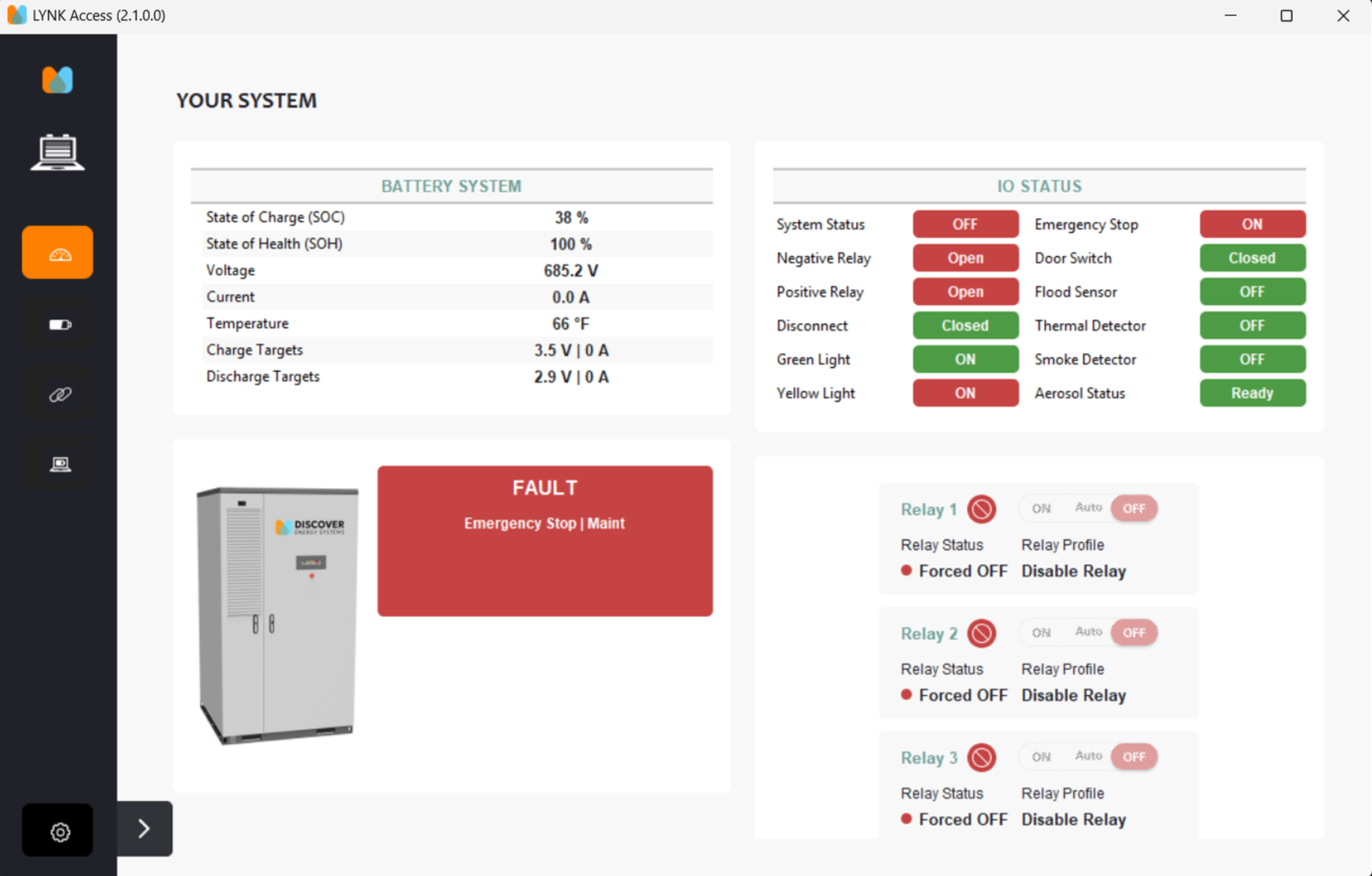Click the chain link icon in the sidebar

coord(59,394)
